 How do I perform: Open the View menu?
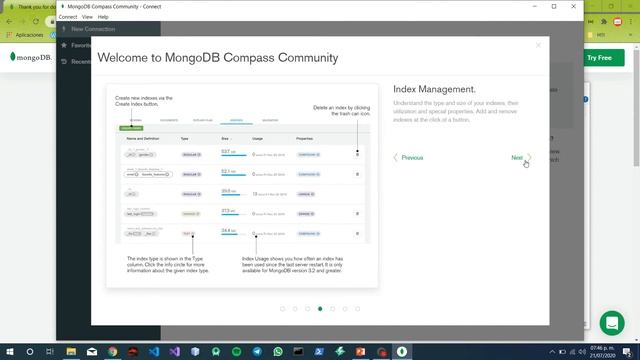click(x=87, y=17)
